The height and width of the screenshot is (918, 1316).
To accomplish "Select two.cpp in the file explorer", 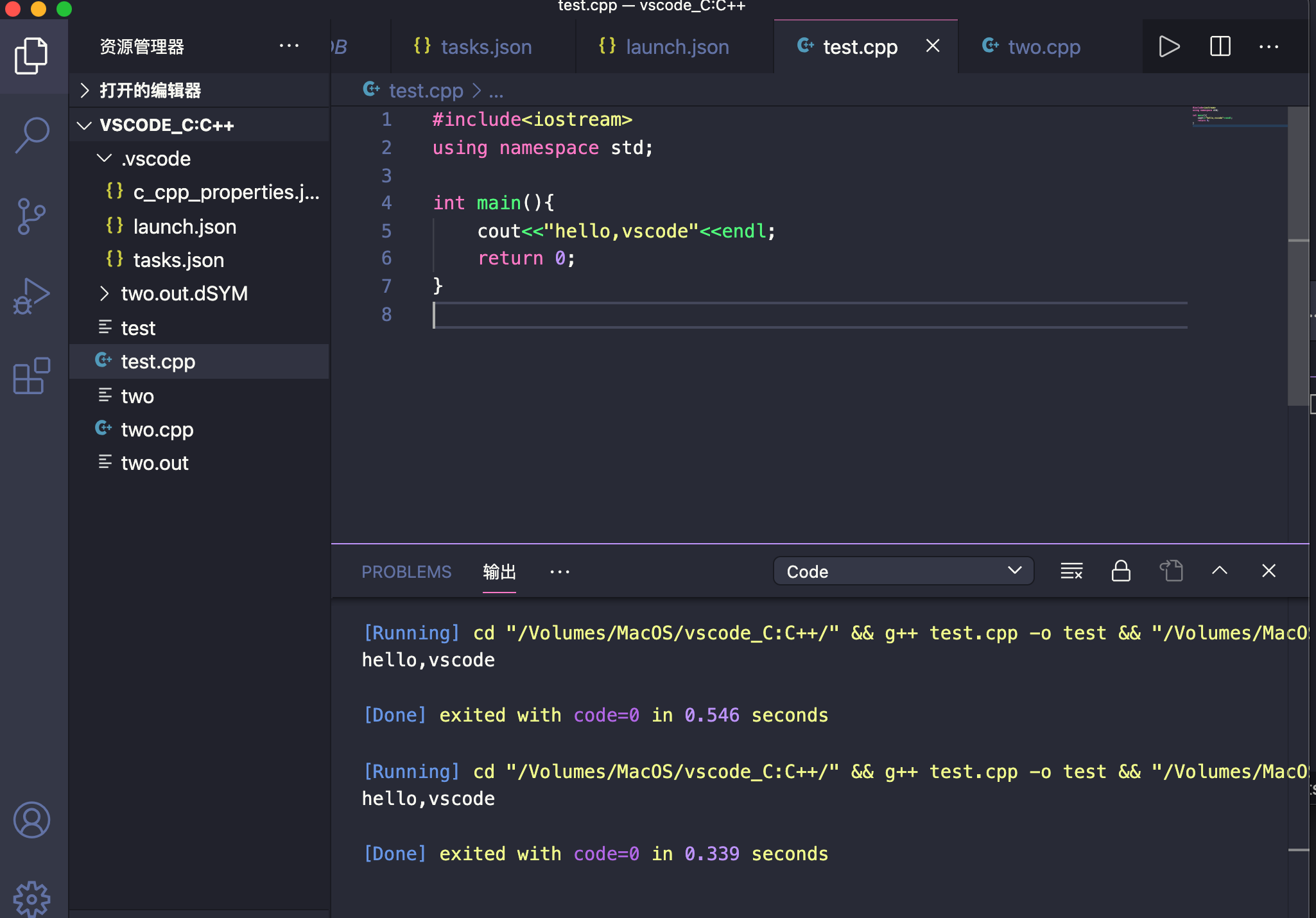I will click(x=157, y=429).
